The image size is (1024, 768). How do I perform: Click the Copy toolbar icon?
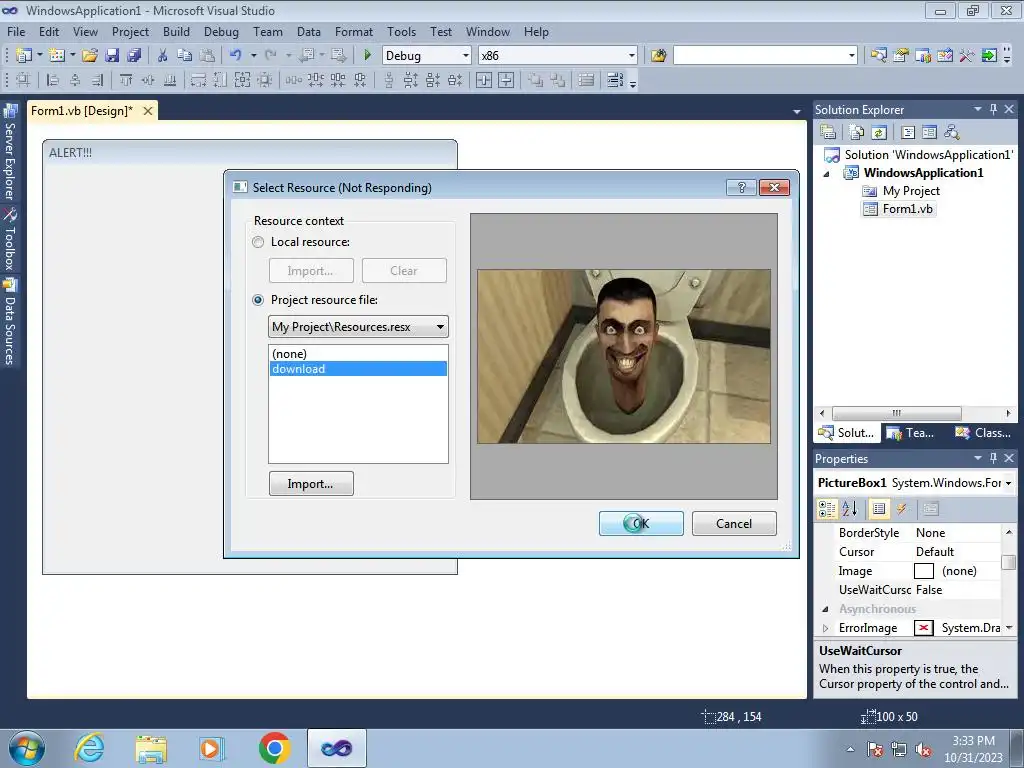point(185,56)
